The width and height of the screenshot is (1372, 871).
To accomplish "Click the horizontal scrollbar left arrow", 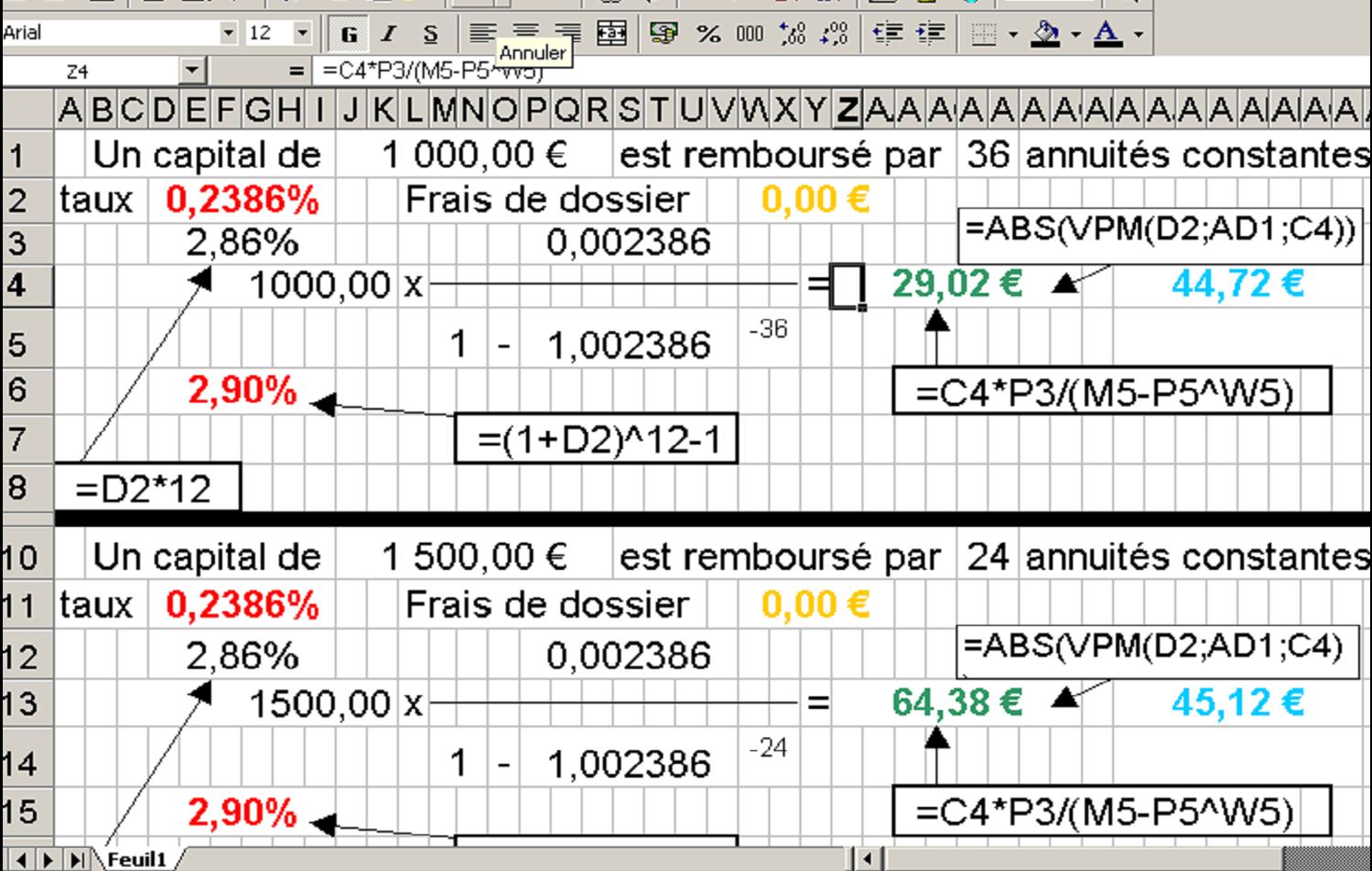I will click(866, 859).
